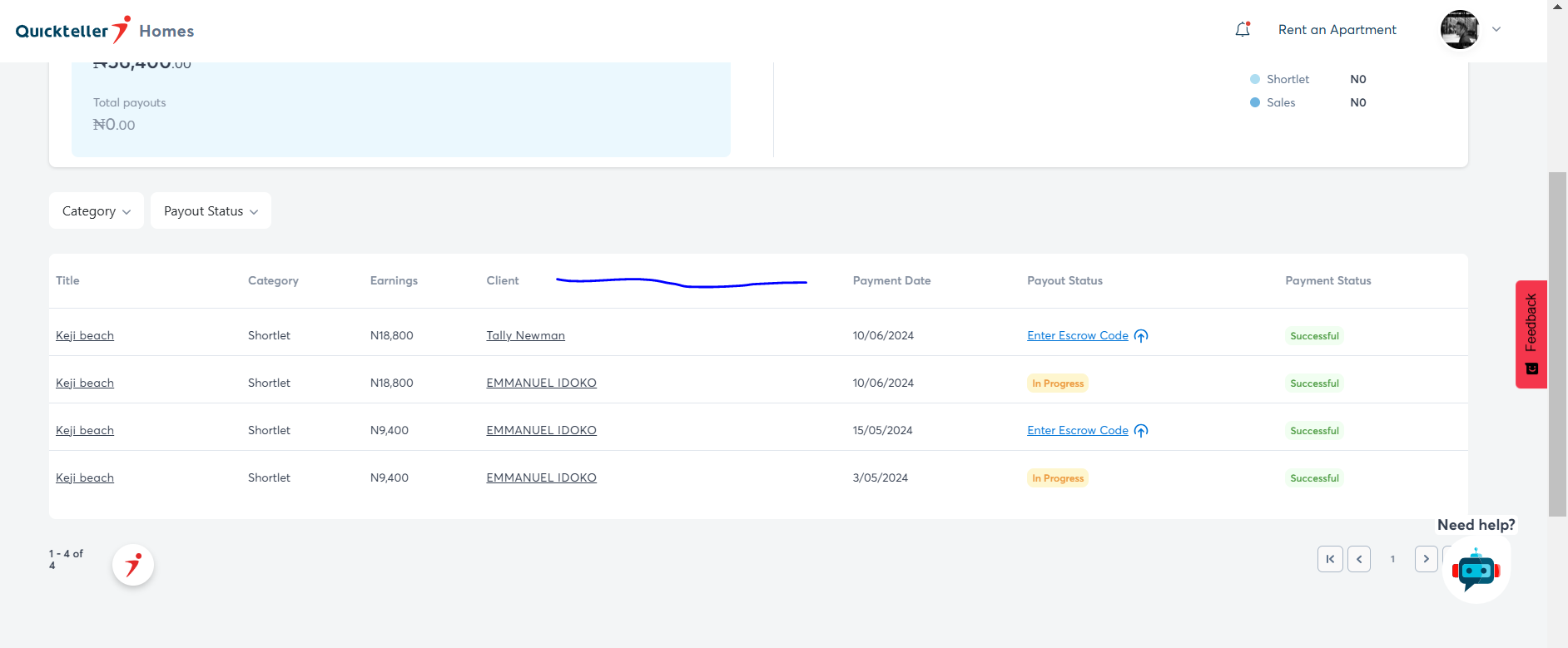1568x648 pixels.
Task: Open the chatbot robot help icon
Action: (x=1476, y=571)
